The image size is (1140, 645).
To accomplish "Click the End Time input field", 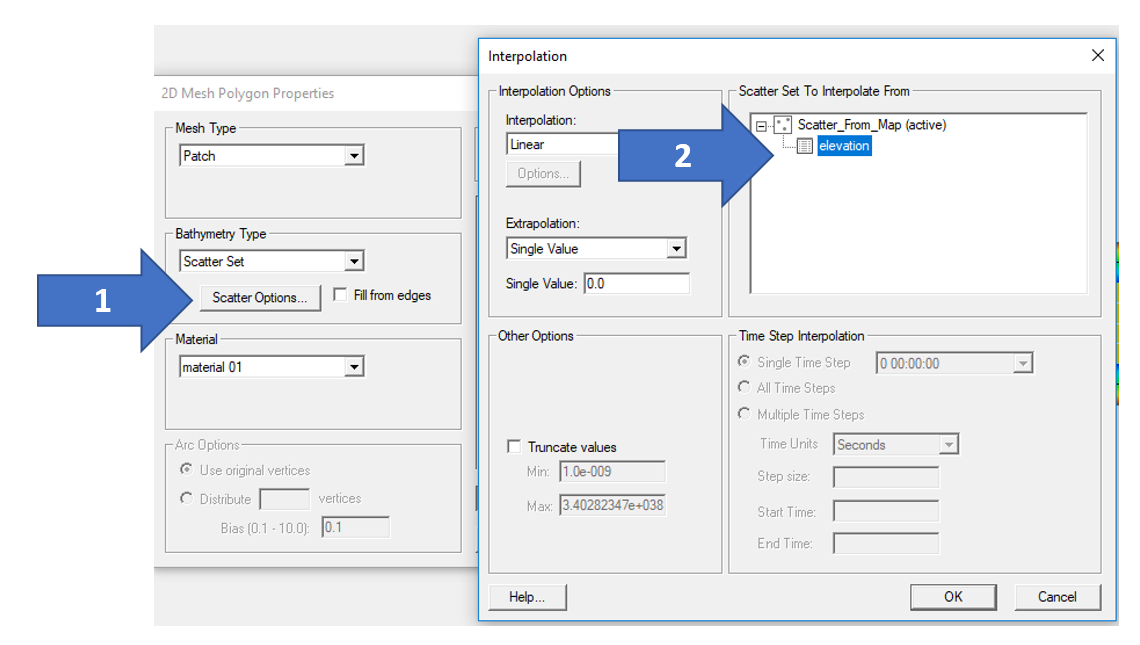I will tap(886, 543).
